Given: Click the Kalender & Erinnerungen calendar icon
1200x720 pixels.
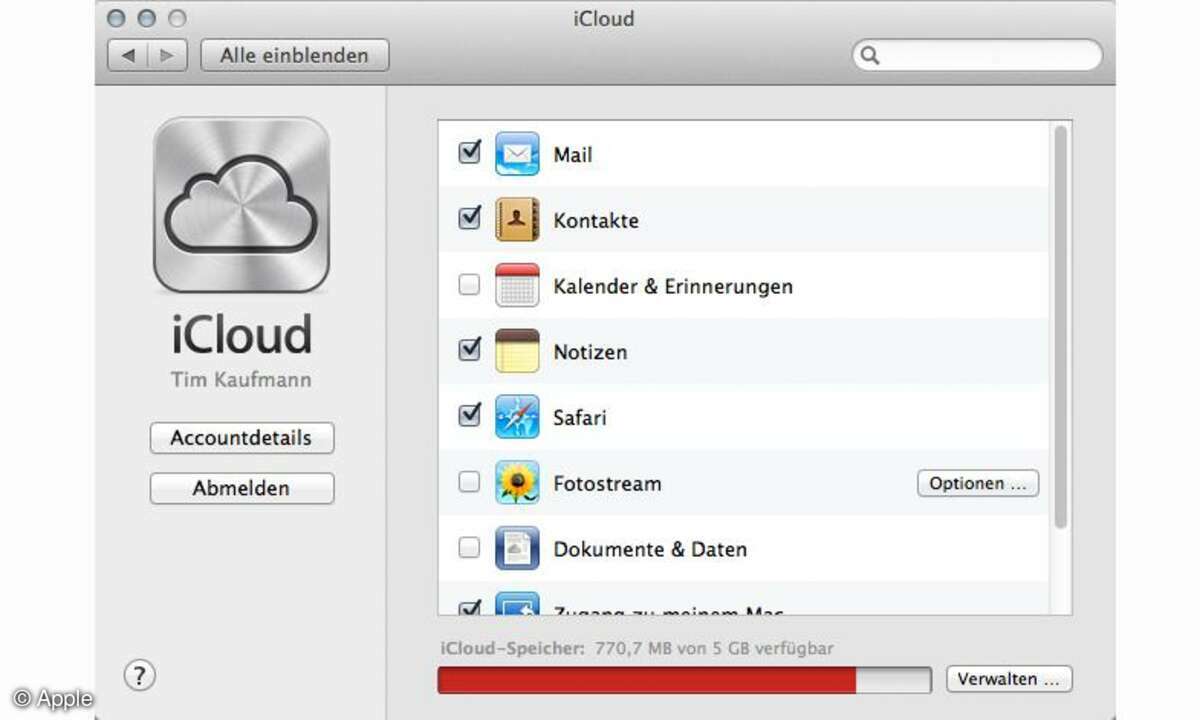Looking at the screenshot, I should (517, 286).
